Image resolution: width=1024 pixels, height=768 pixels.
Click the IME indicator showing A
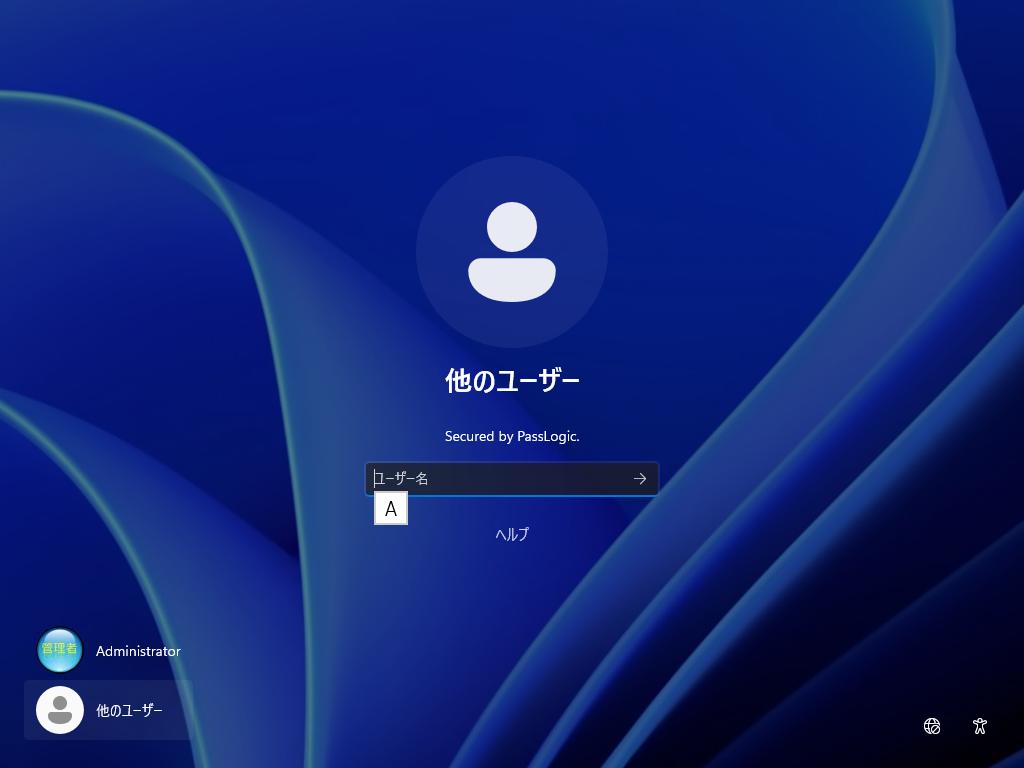[x=391, y=509]
